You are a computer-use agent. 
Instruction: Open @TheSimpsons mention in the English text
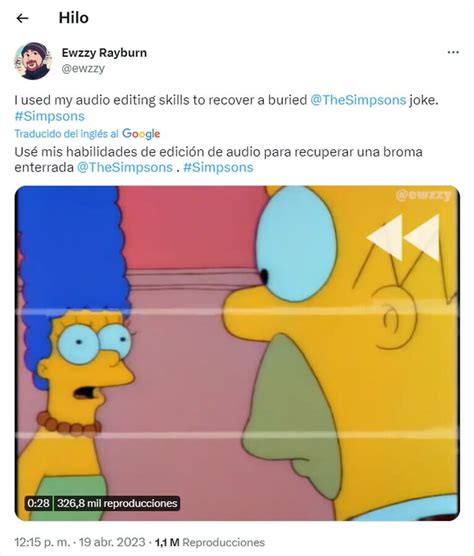pyautogui.click(x=358, y=100)
